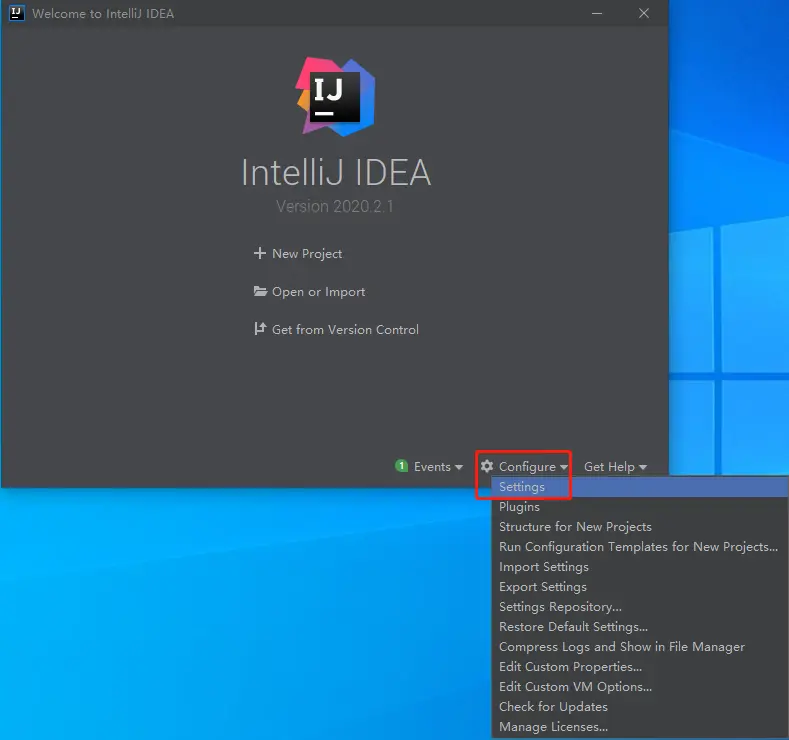Image resolution: width=789 pixels, height=740 pixels.
Task: Select Settings in the Configure menu
Action: click(640, 487)
